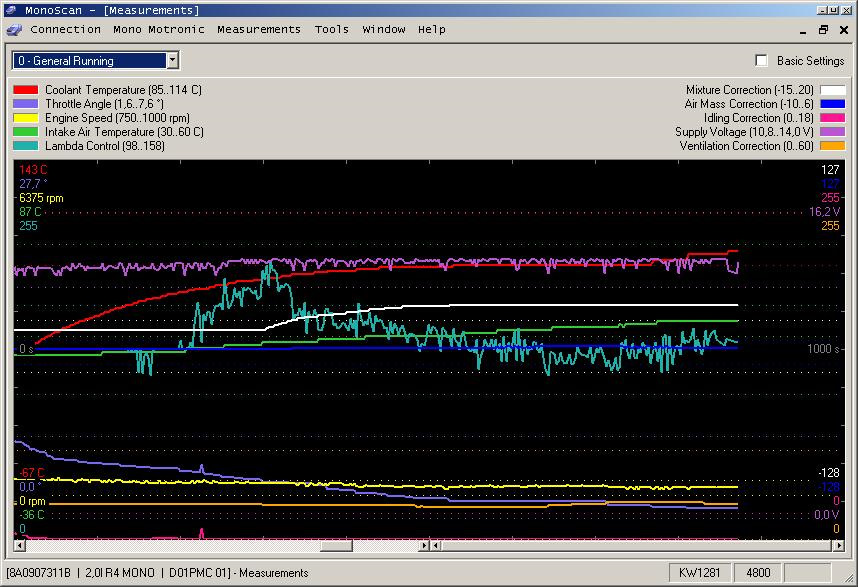858x587 pixels.
Task: Click the left scrollbar thumb under the graph
Action: (336, 545)
